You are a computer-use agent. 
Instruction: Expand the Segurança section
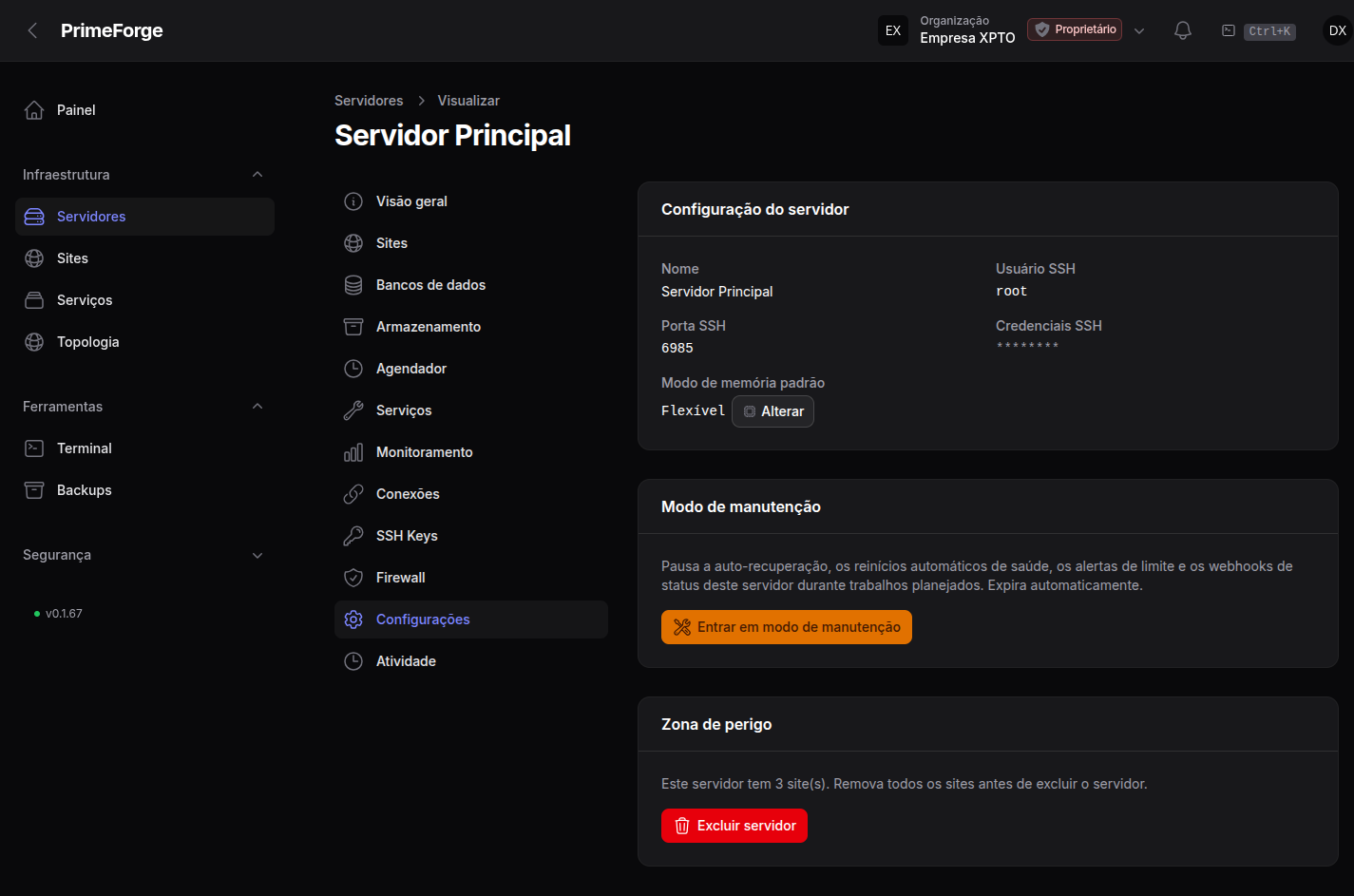(257, 555)
